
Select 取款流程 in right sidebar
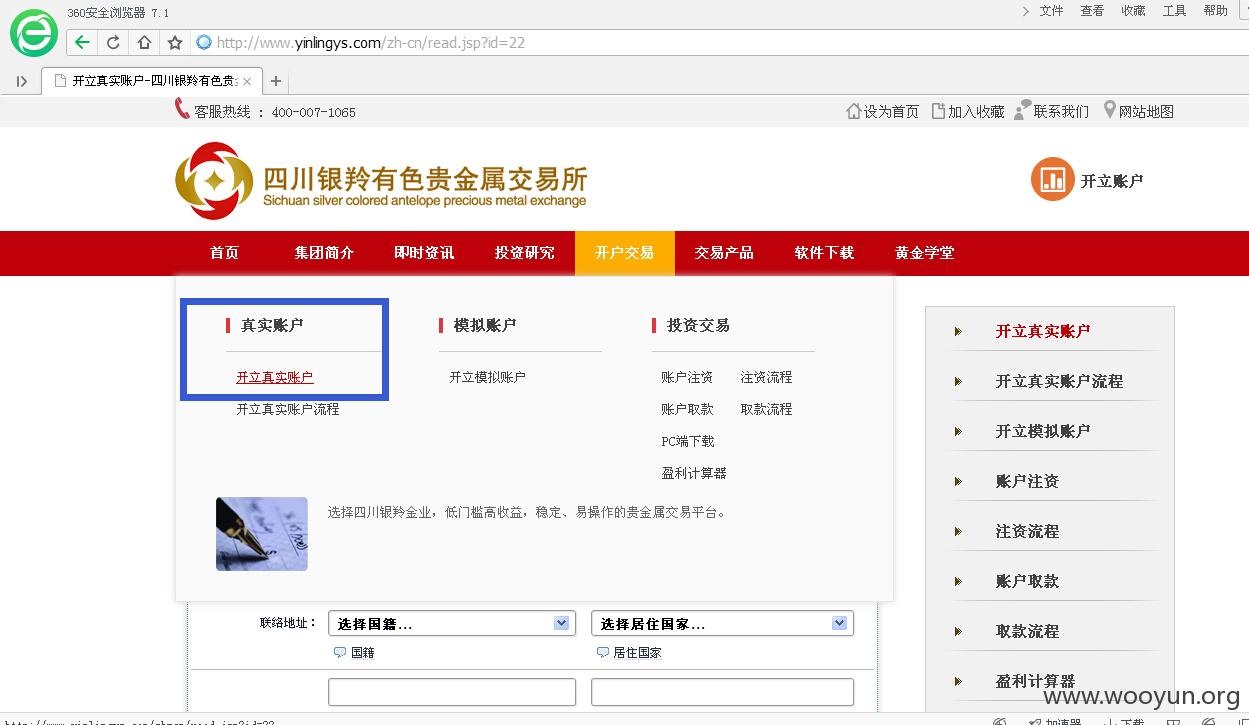tap(1027, 631)
